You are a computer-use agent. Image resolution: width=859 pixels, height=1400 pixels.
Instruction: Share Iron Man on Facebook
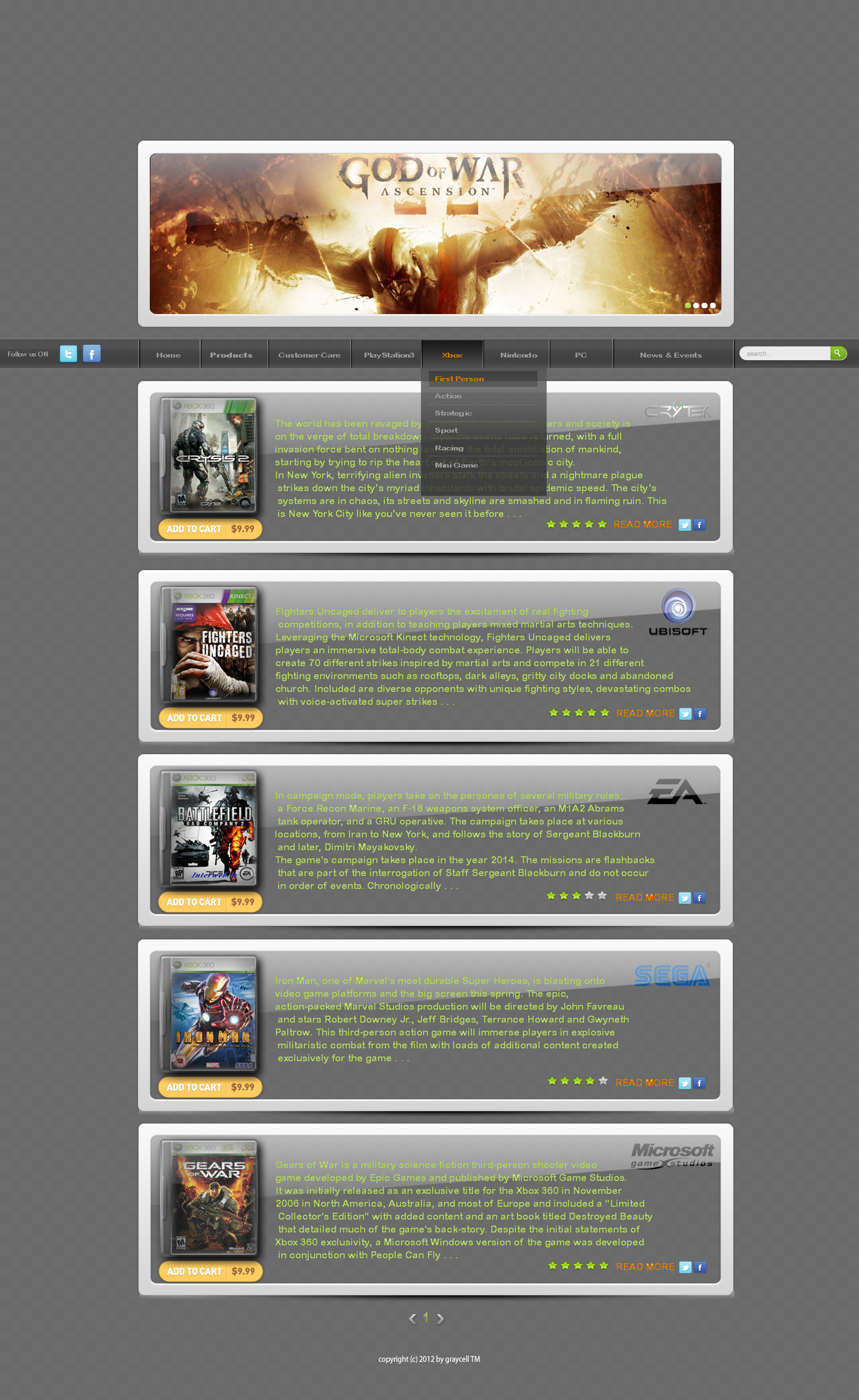pyautogui.click(x=700, y=1083)
